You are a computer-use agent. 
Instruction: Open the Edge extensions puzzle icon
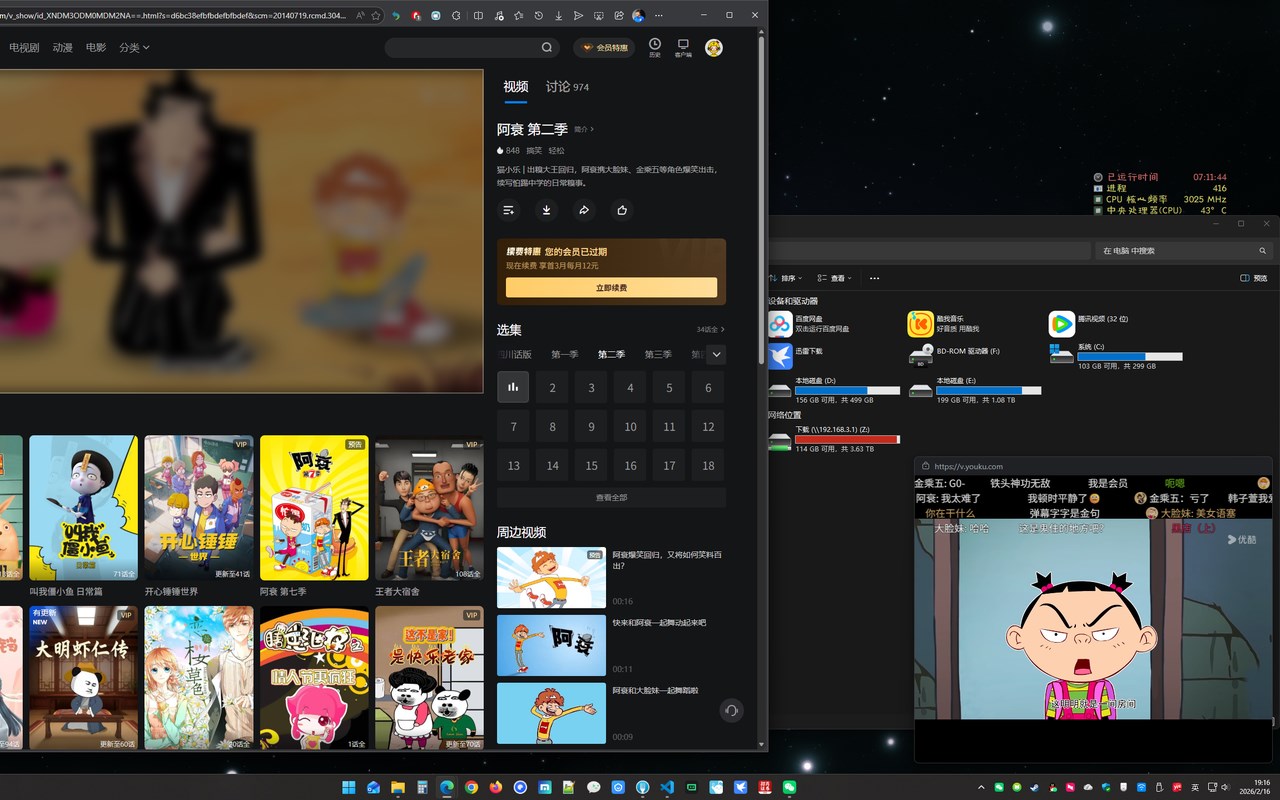(x=457, y=16)
